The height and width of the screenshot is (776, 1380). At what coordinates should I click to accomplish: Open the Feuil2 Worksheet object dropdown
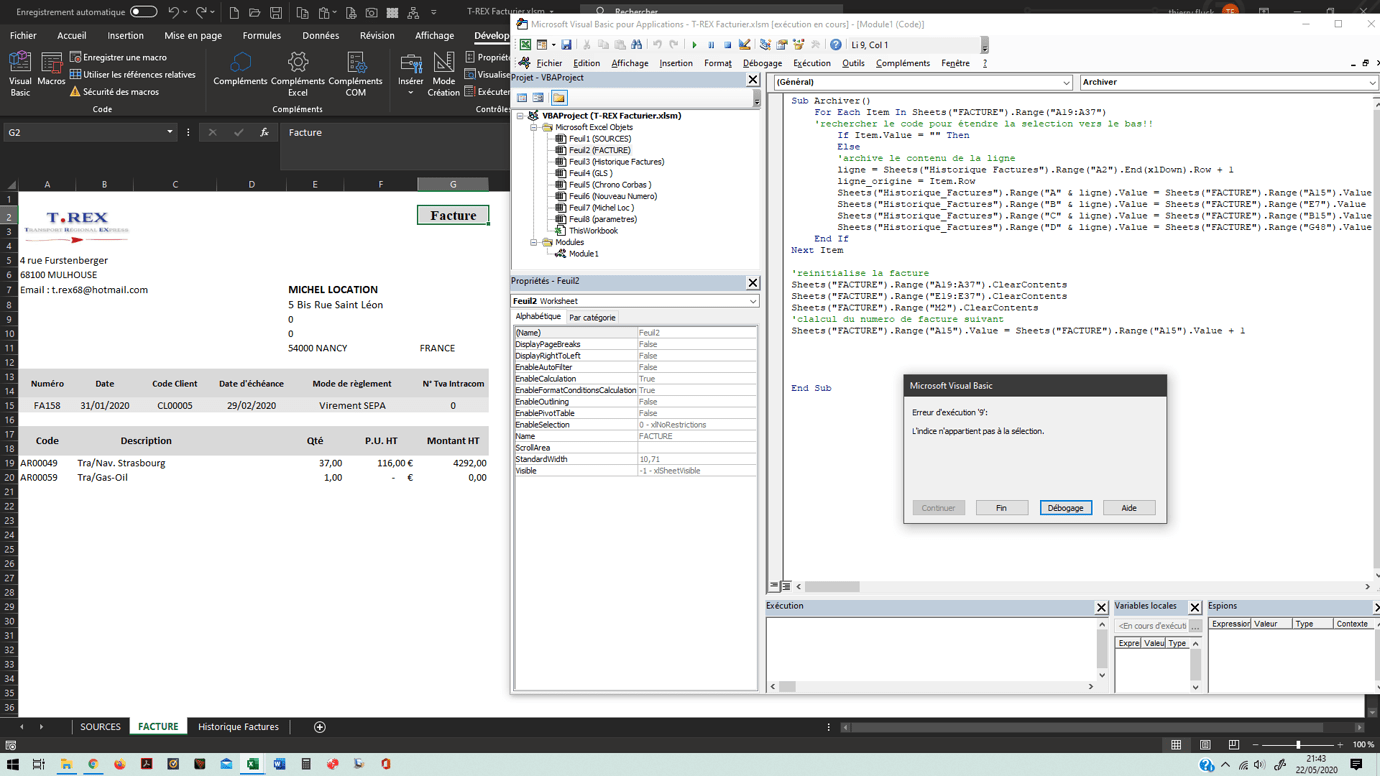point(752,301)
